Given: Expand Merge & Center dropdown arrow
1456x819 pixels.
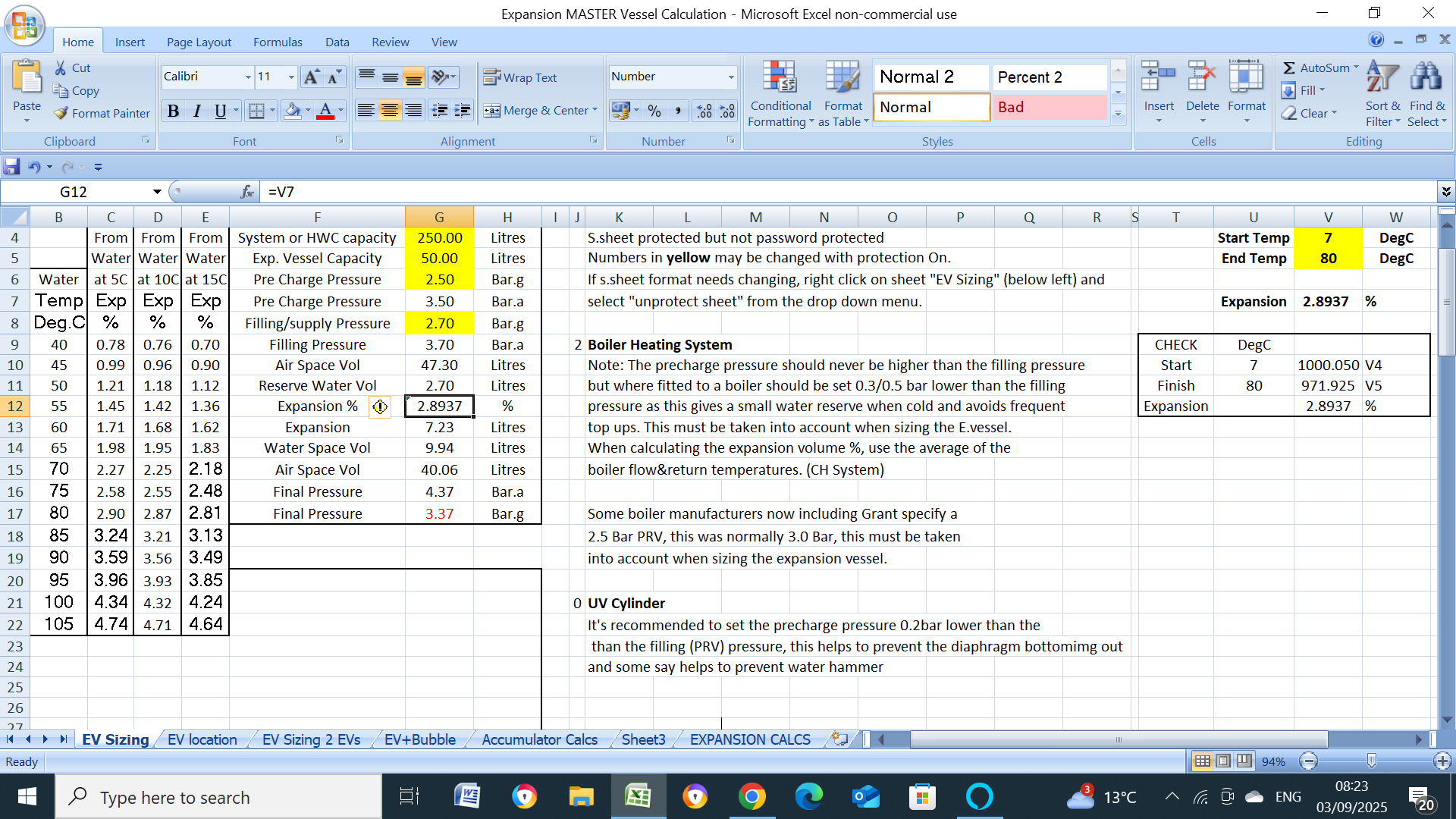Looking at the screenshot, I should click(595, 111).
